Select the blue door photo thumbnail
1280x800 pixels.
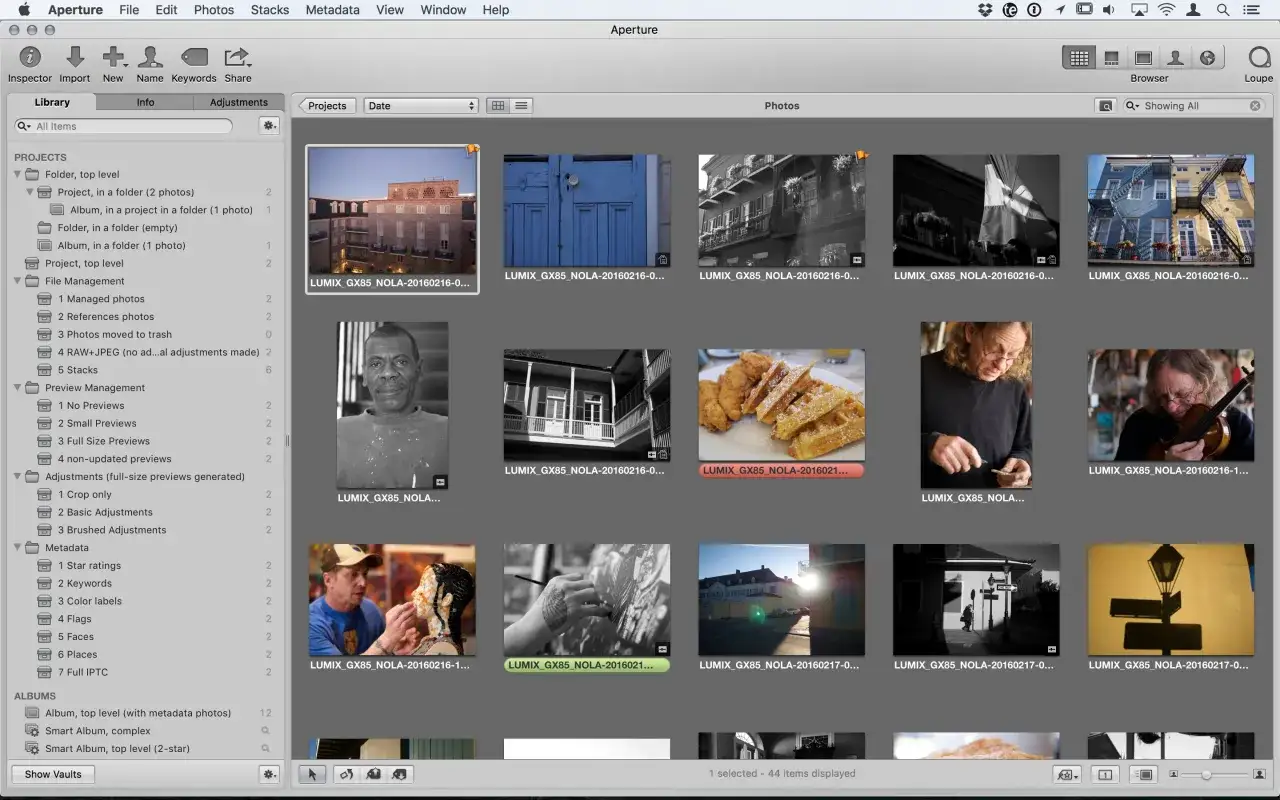[x=587, y=210]
